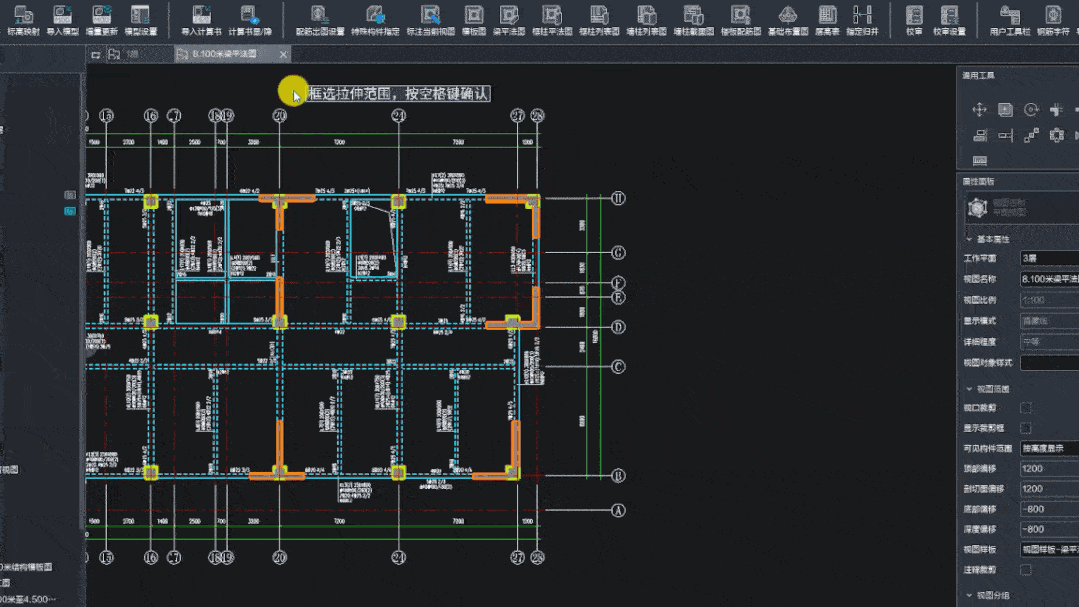Click the 导入计算书 toolbar icon
This screenshot has height=607, width=1079.
click(200, 15)
